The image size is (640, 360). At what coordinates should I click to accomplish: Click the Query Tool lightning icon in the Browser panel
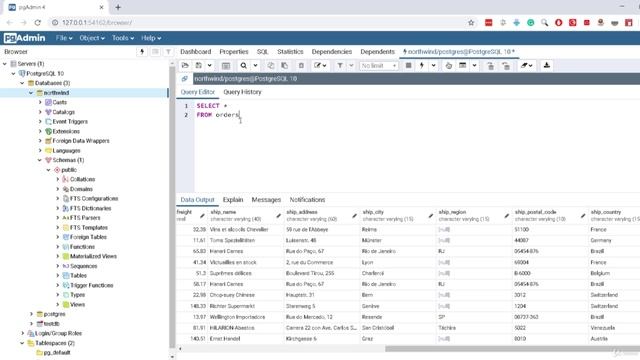(142, 51)
